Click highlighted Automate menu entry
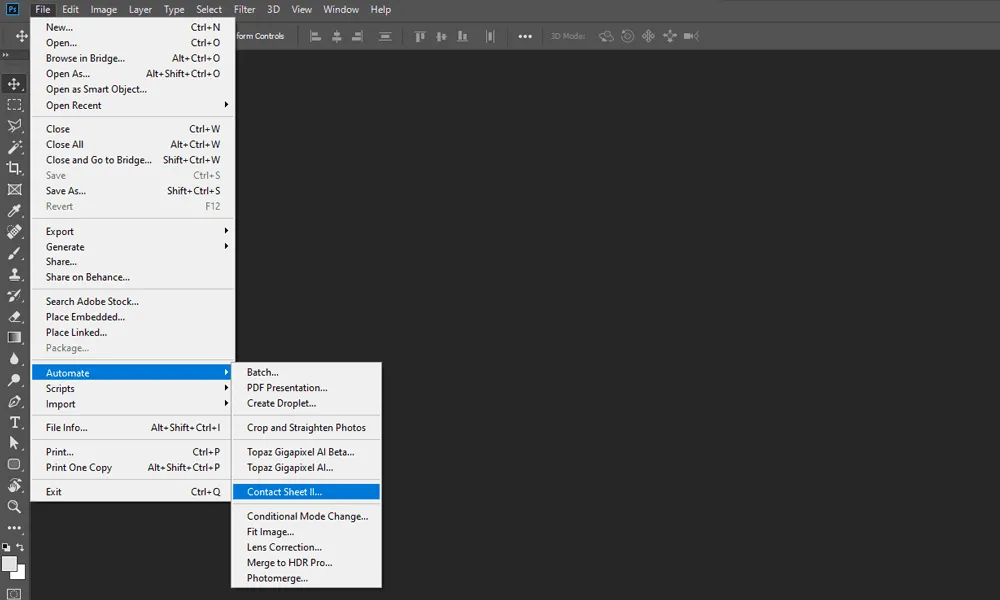This screenshot has width=1000, height=600. (133, 373)
